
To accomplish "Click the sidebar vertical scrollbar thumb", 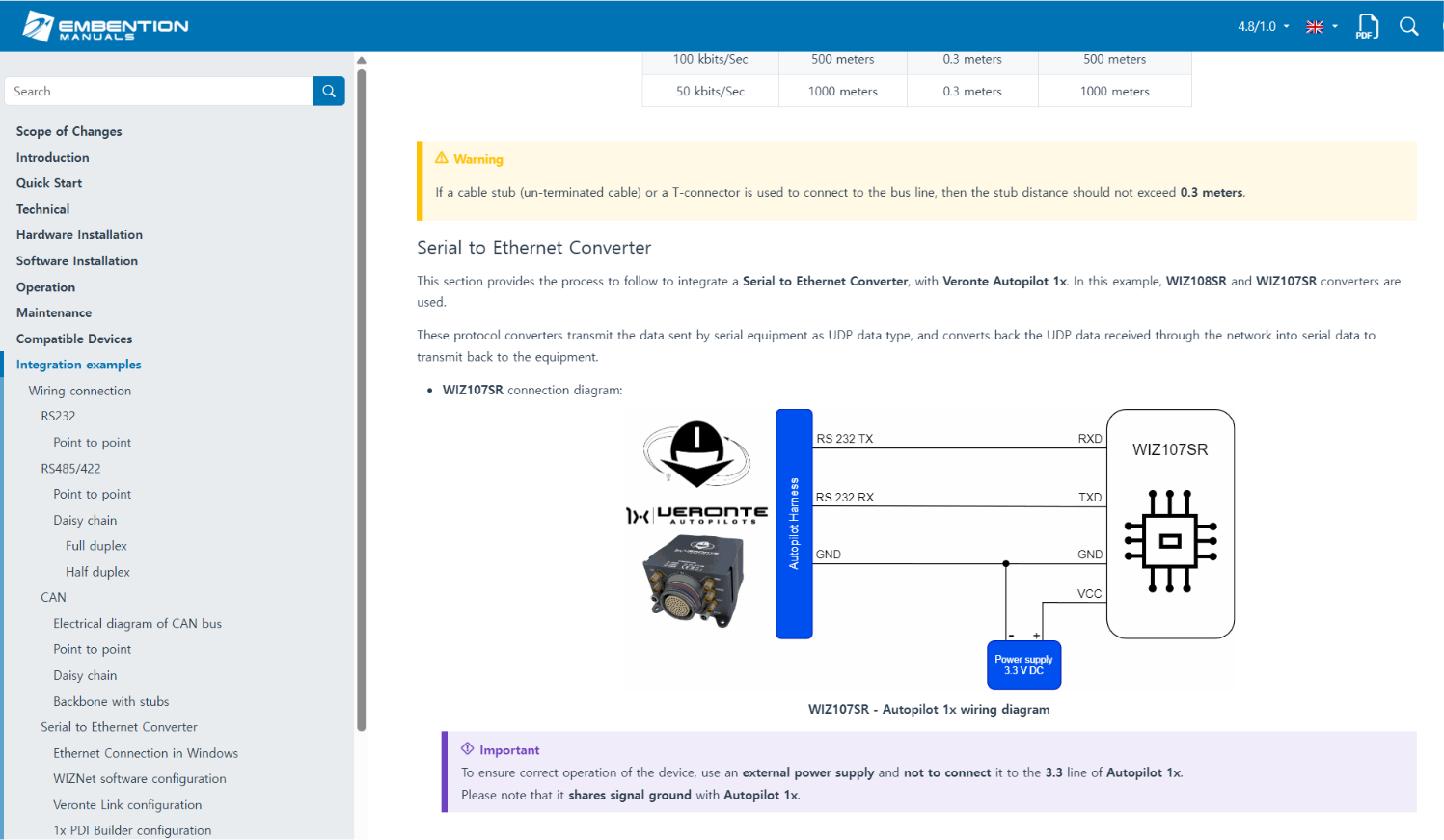I will [x=362, y=399].
